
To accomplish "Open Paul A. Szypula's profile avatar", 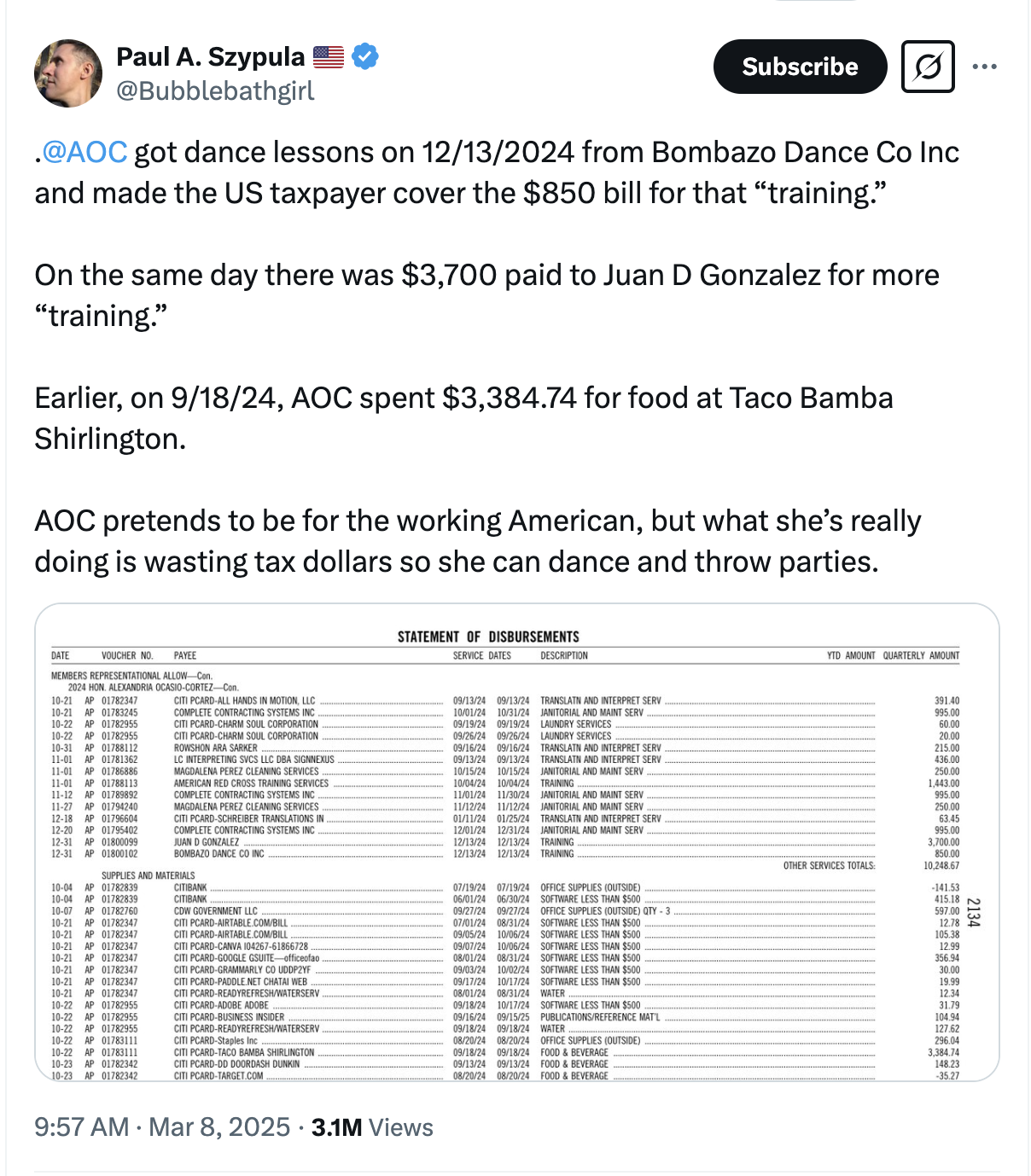I will (x=68, y=73).
